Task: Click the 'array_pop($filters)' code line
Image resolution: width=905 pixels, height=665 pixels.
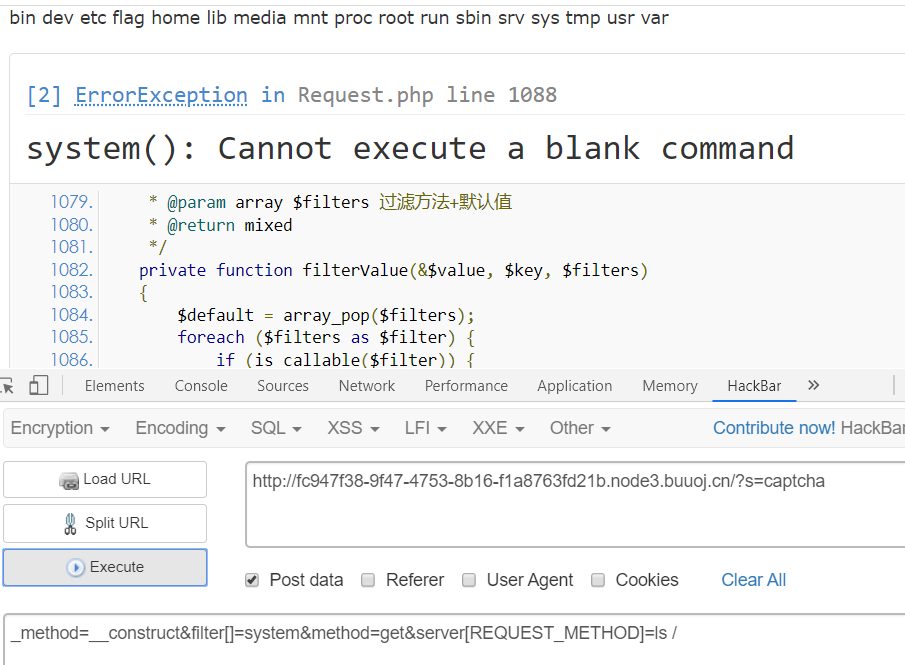Action: coord(326,315)
